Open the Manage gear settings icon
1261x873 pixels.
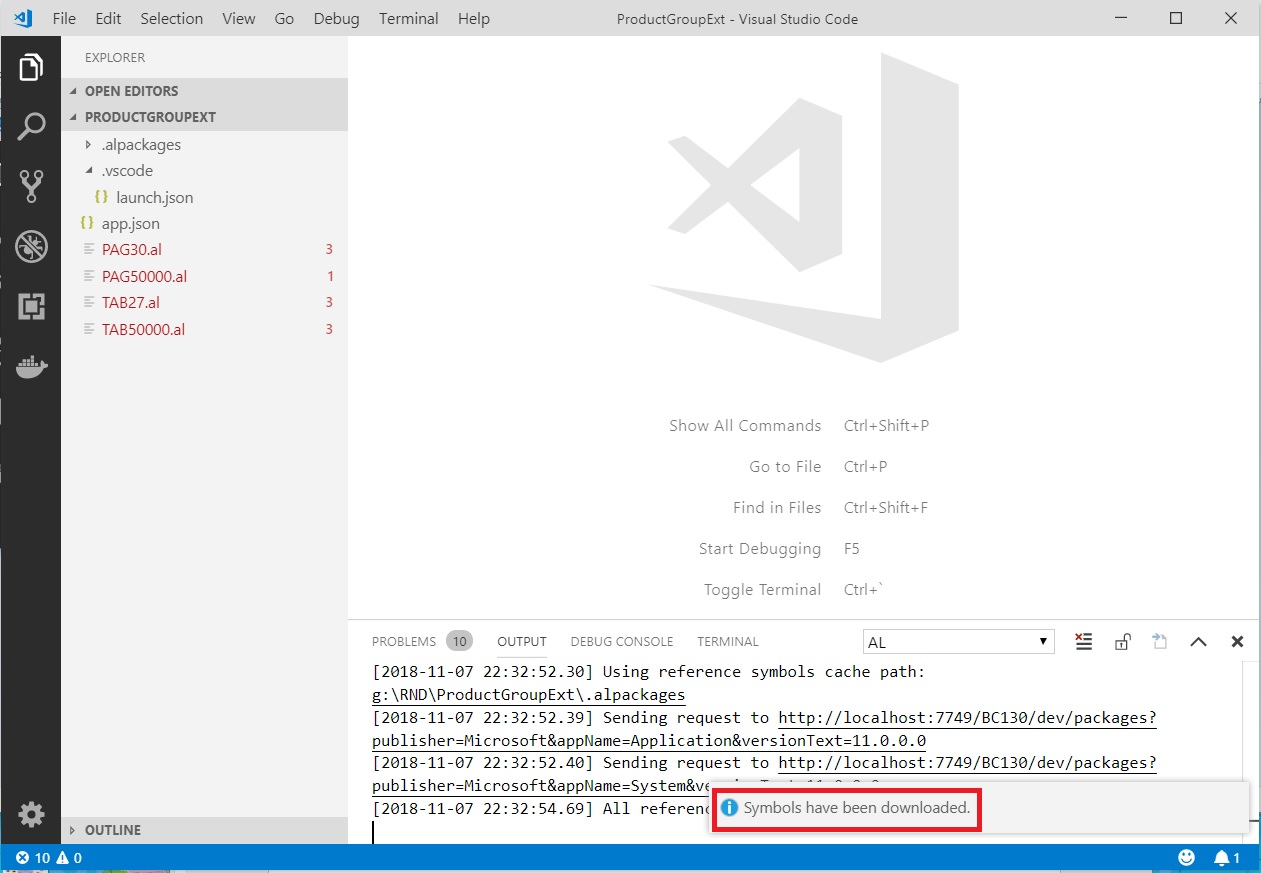click(x=31, y=814)
